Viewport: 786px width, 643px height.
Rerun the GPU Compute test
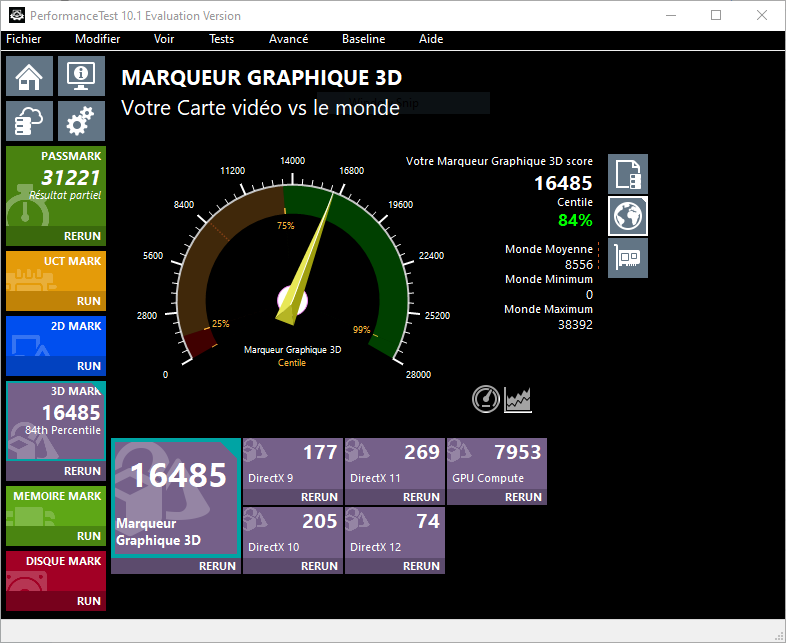pos(523,497)
